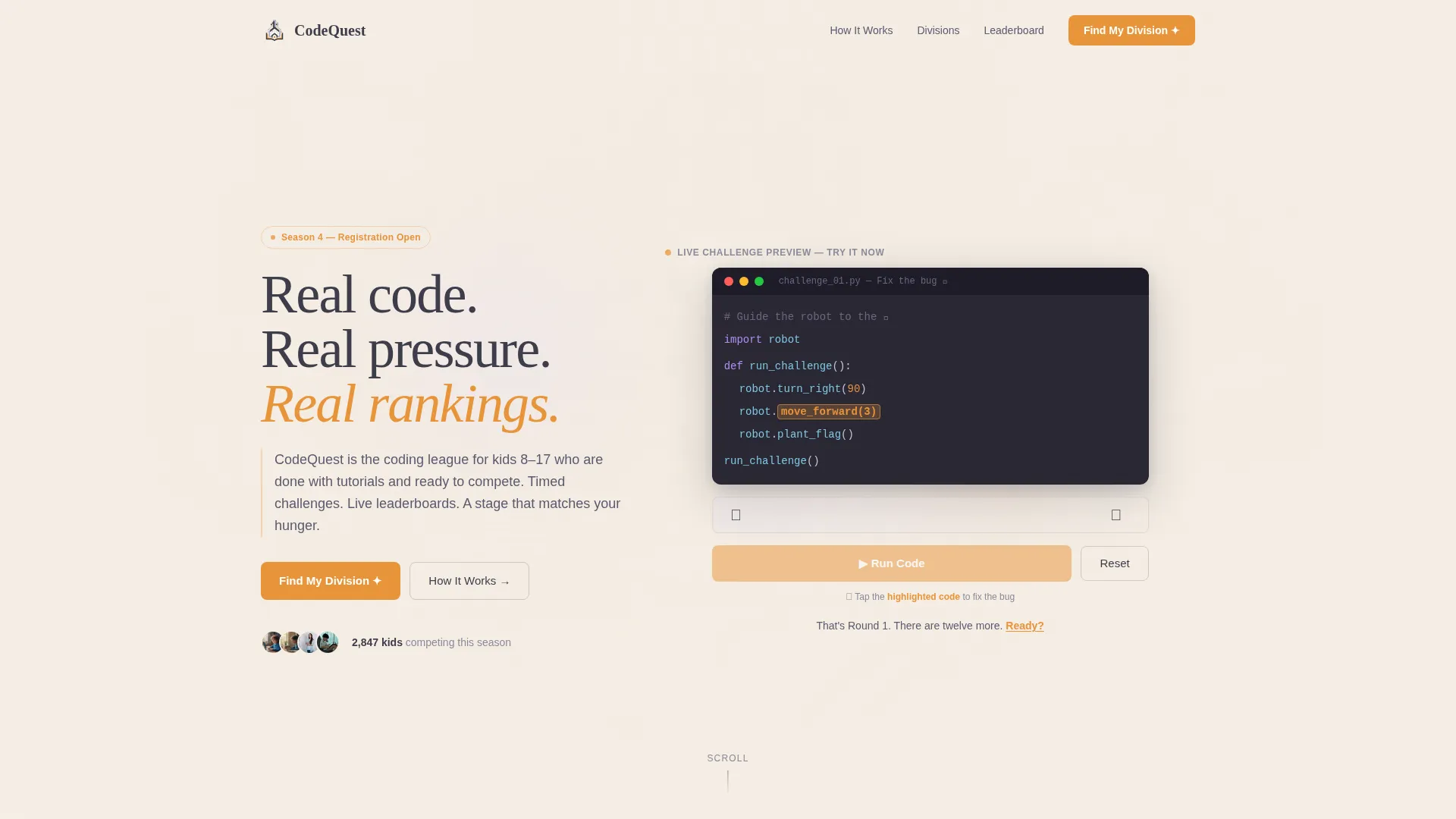Click the '# Guide the robot to the' comment
Viewport: 1456px width, 819px height.
tap(806, 317)
